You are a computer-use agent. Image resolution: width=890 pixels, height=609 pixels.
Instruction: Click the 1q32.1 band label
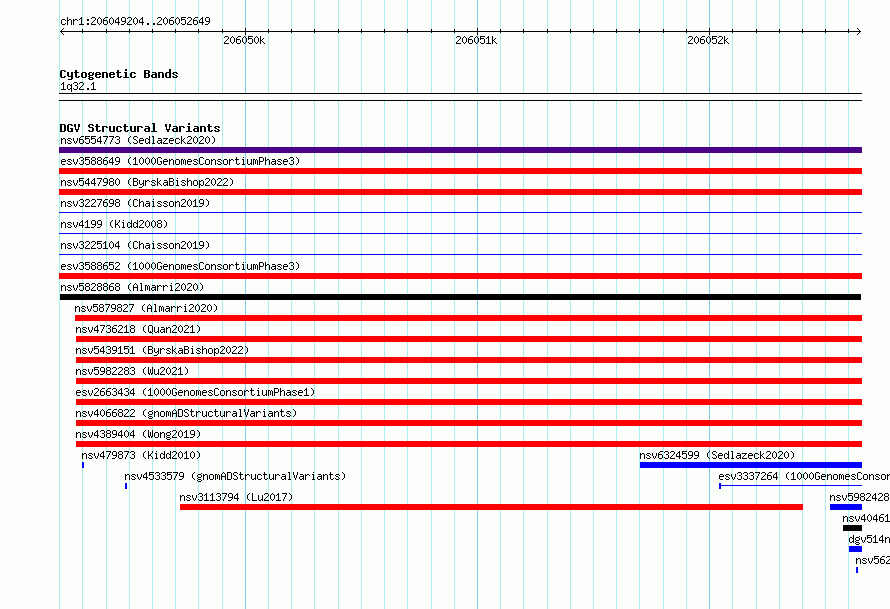coord(78,86)
